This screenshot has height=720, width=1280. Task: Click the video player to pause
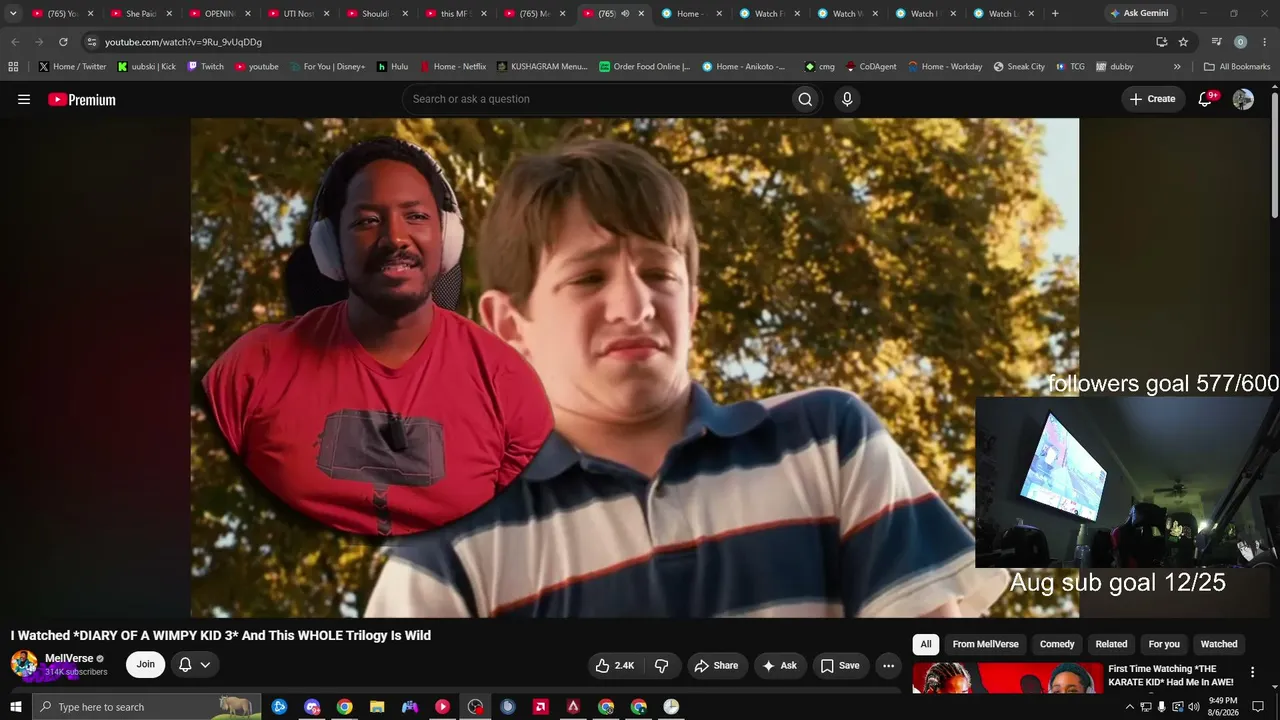(635, 368)
